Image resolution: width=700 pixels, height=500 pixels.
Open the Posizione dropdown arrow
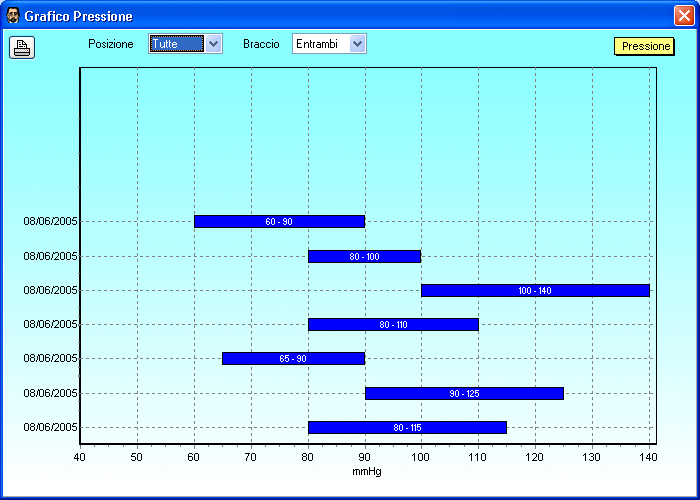(x=214, y=44)
